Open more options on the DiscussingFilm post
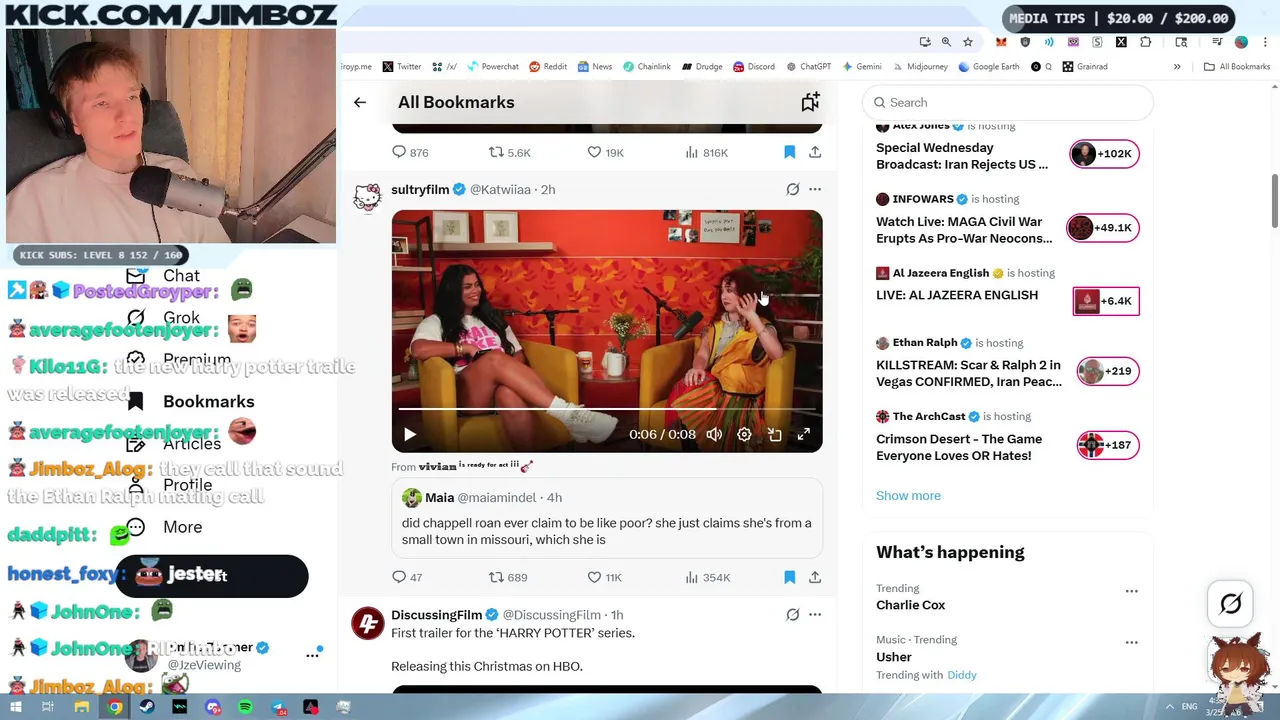The width and height of the screenshot is (1280, 720). point(815,614)
